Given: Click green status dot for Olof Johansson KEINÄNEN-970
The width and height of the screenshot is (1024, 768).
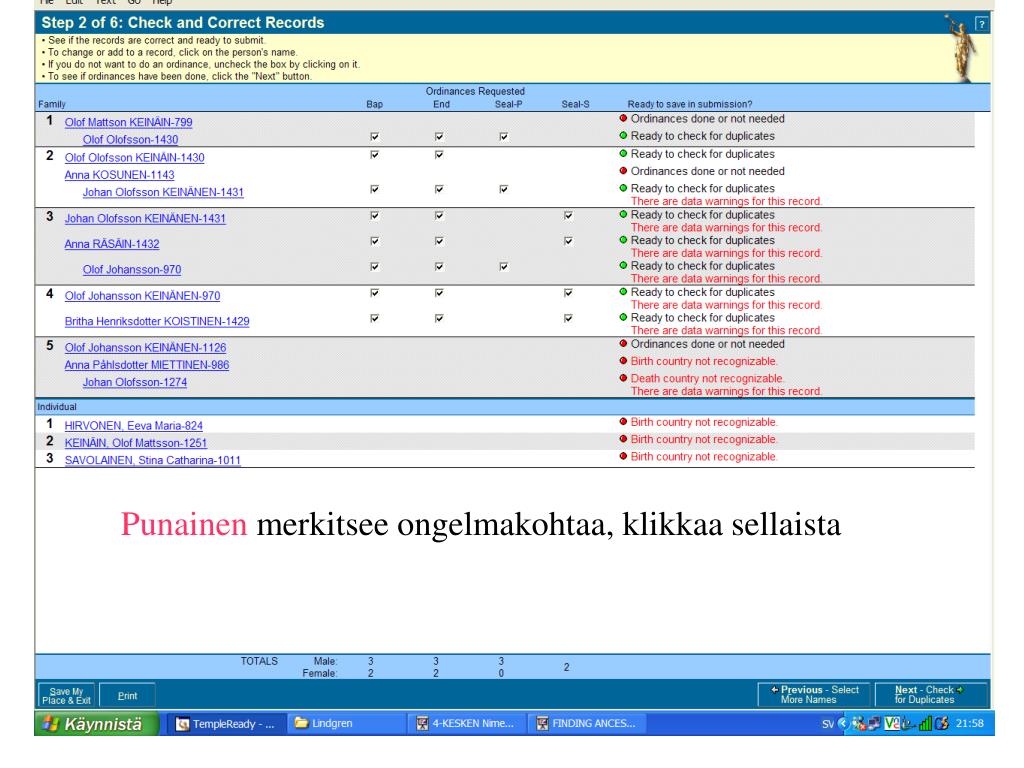Looking at the screenshot, I should click(x=623, y=291).
